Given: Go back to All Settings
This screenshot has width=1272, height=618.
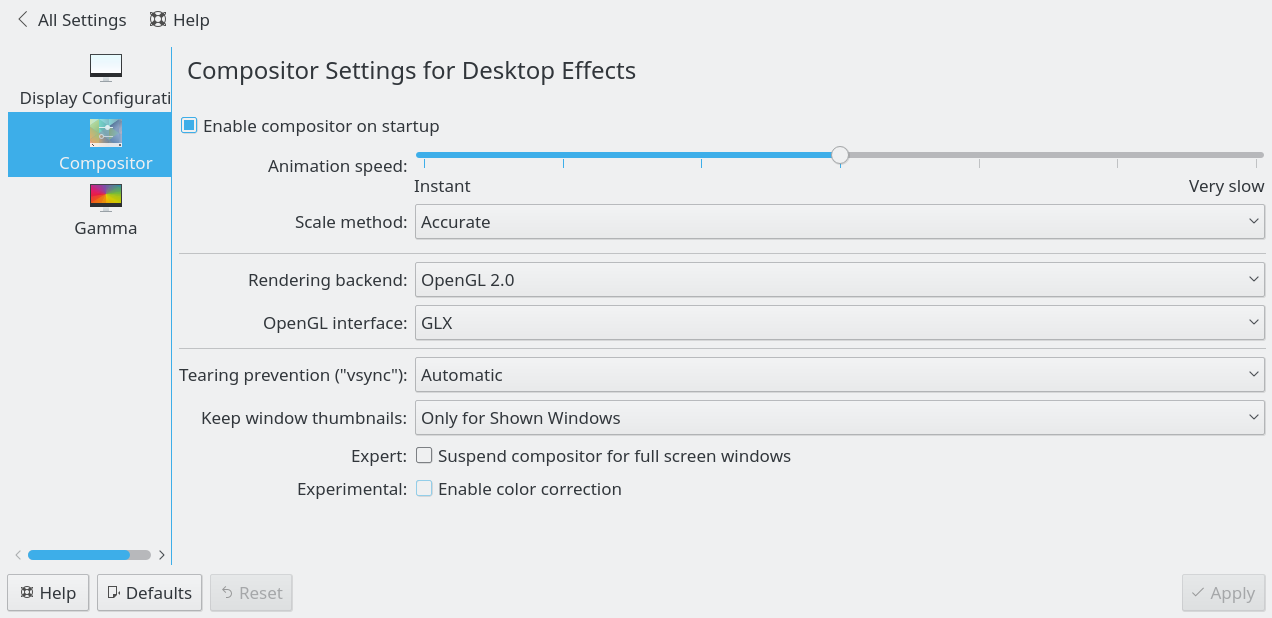Looking at the screenshot, I should [71, 20].
